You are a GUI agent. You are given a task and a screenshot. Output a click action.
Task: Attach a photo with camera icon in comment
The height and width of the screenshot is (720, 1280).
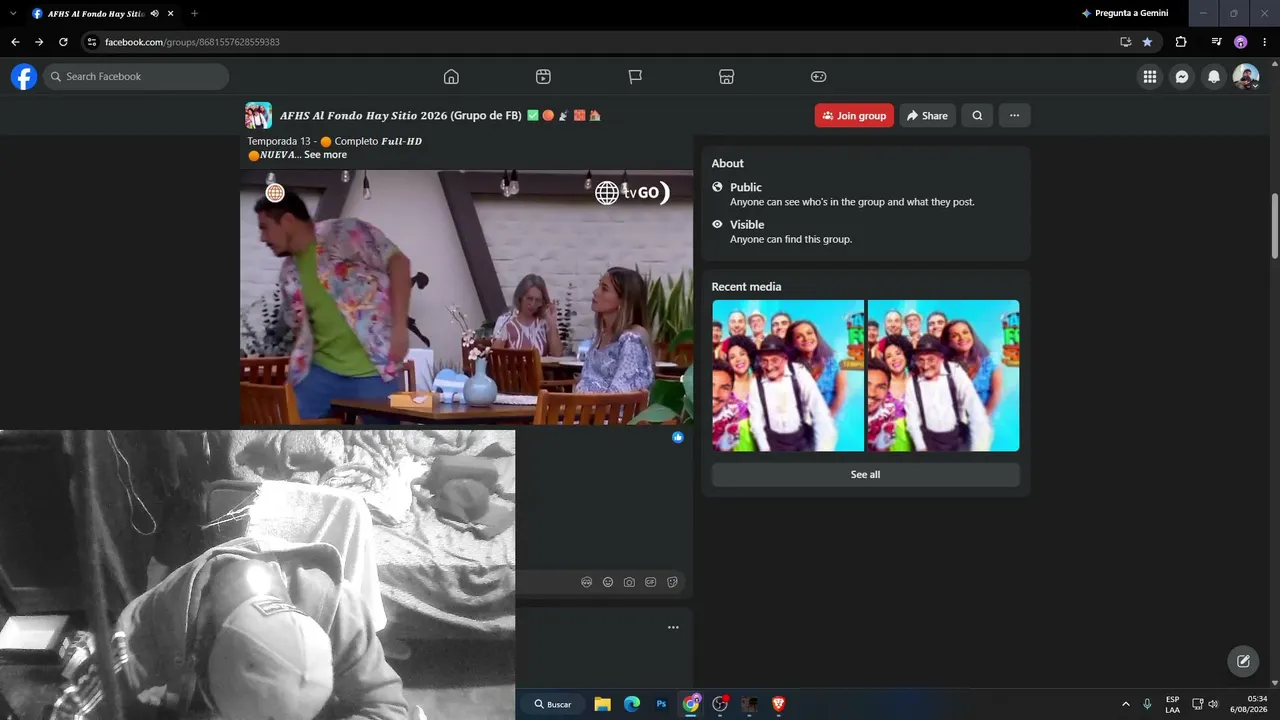click(x=629, y=582)
